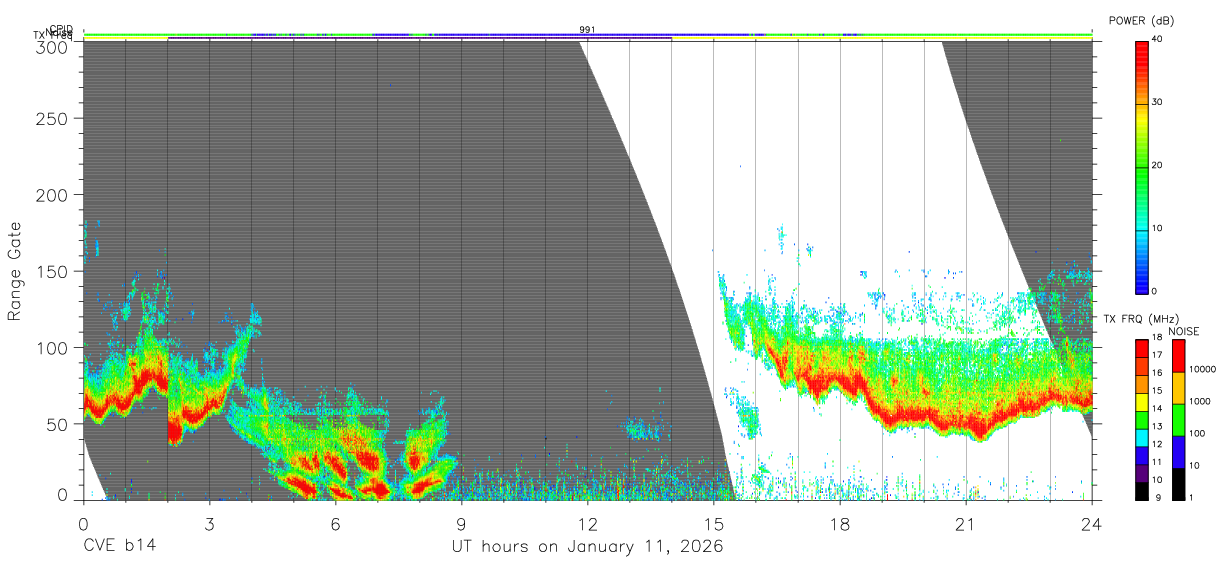
Task: Click the '15' hour tick on time axis
Action: [714, 523]
